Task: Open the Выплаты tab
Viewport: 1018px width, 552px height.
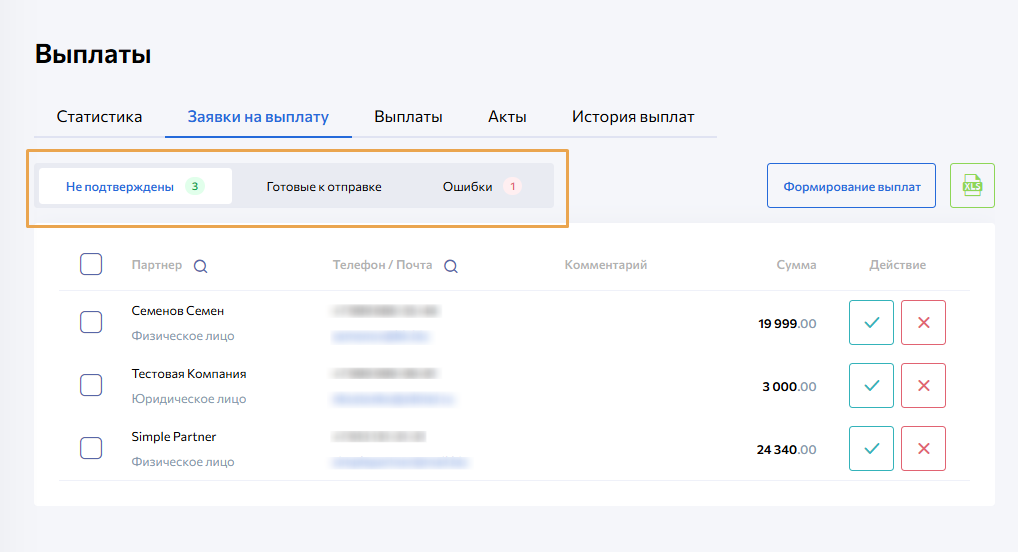Action: click(x=408, y=117)
